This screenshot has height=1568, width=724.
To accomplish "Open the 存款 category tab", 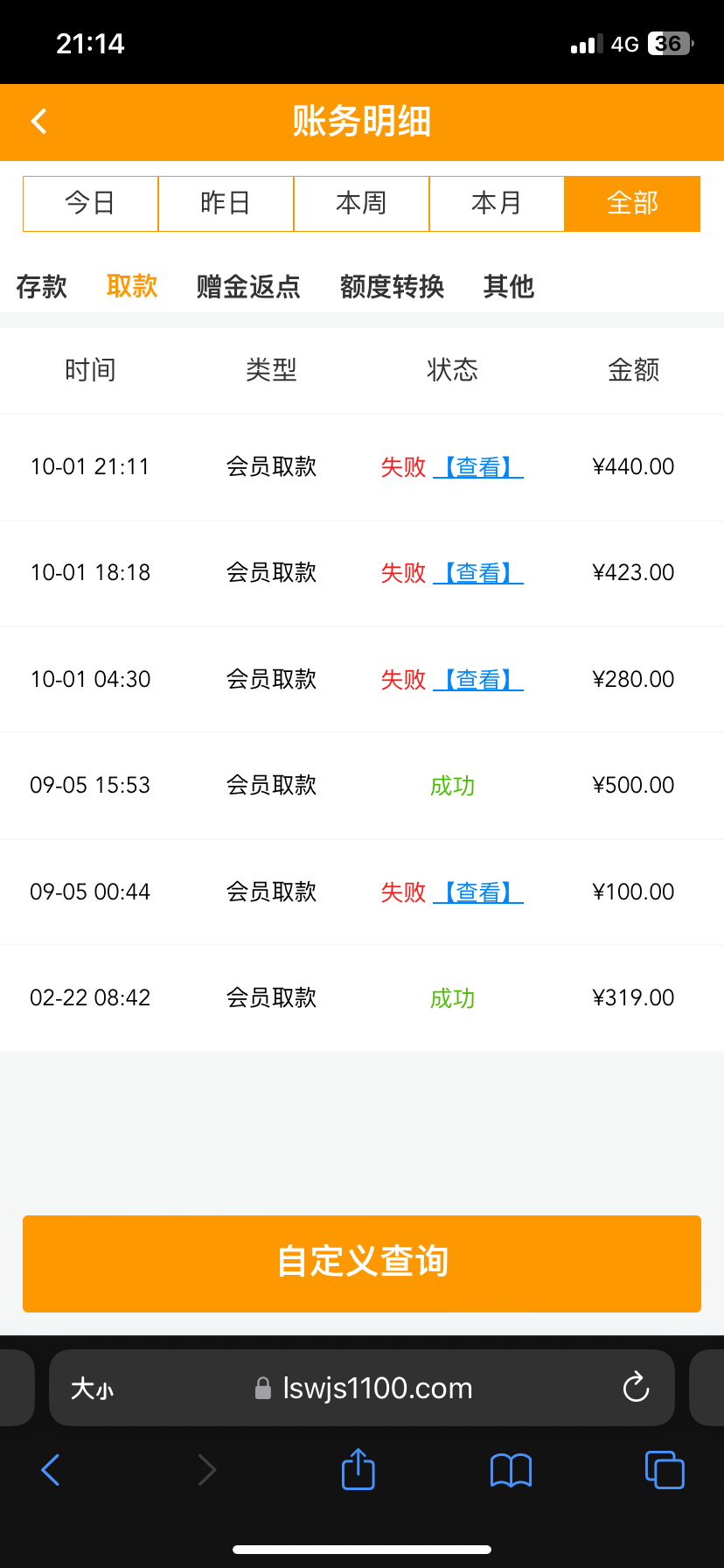I will point(41,286).
